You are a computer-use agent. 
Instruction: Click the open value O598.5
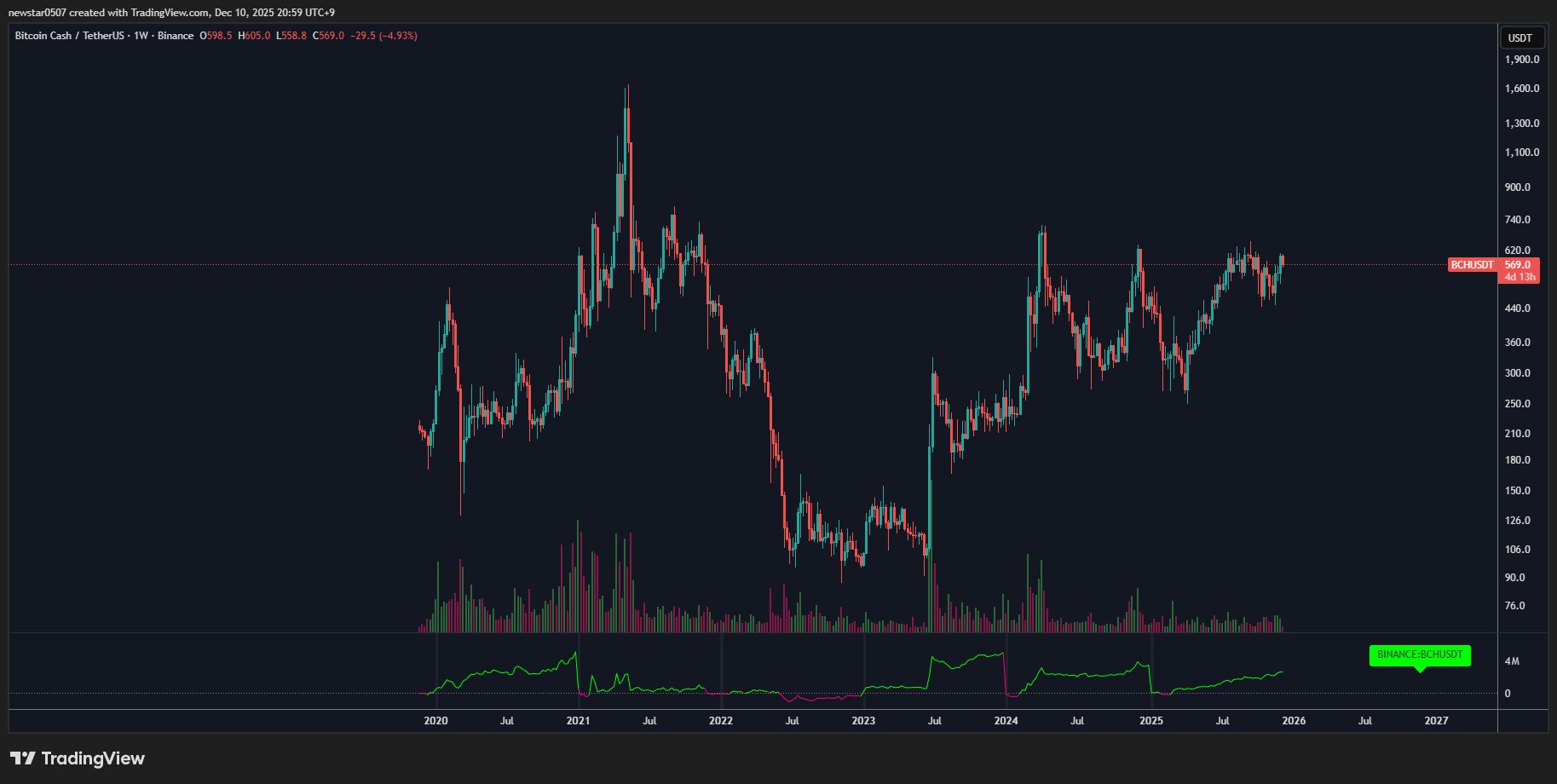tap(216, 36)
